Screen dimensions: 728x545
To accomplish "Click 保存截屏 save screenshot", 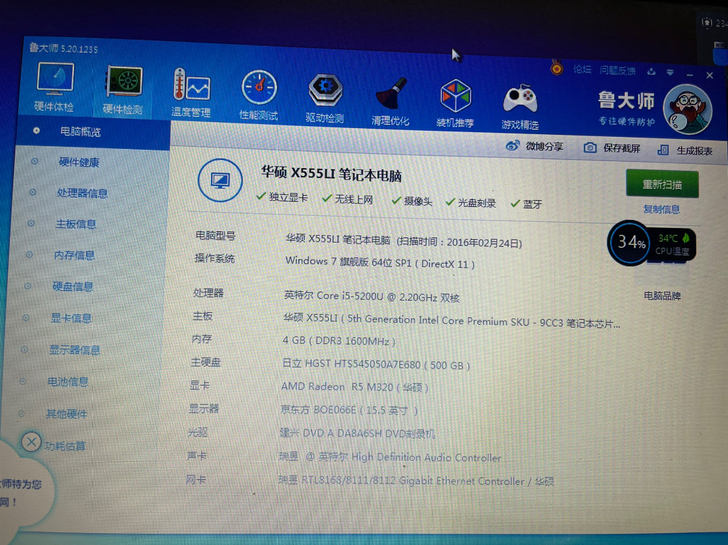I will [612, 148].
